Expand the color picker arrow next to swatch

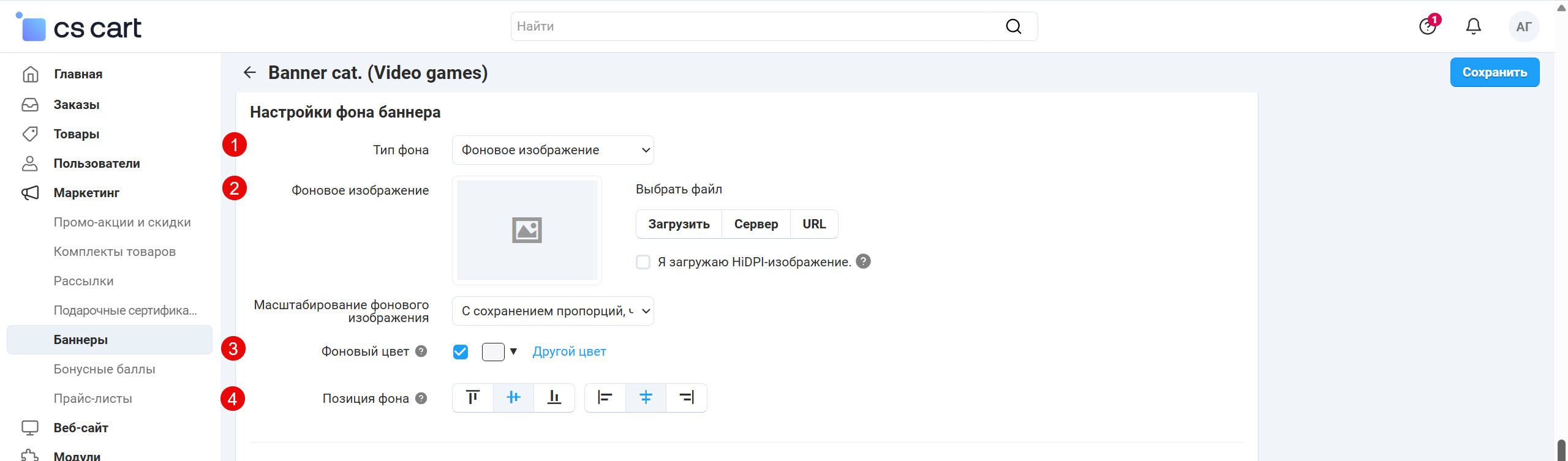[513, 351]
